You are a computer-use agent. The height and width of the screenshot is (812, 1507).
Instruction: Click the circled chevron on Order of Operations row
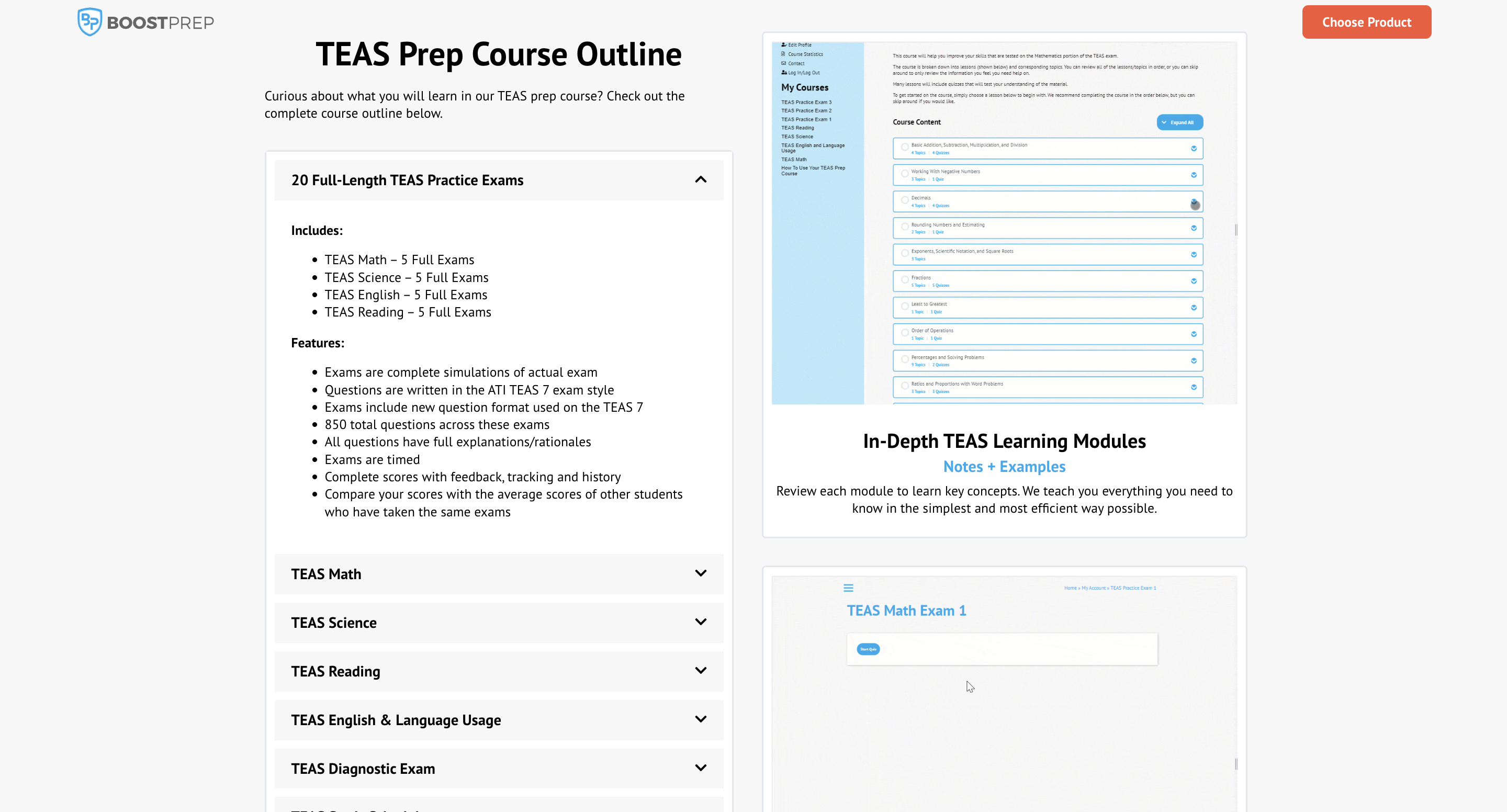tap(1194, 334)
